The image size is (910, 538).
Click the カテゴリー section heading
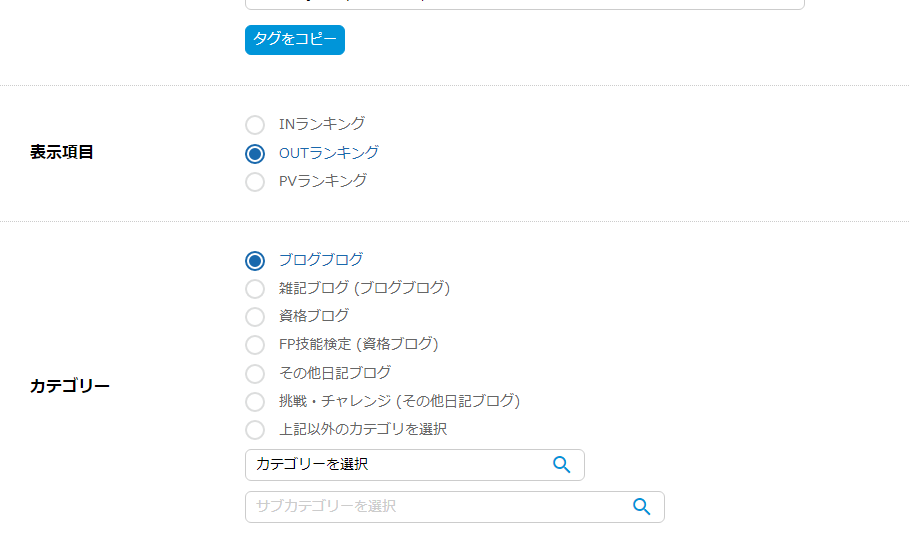tap(70, 386)
